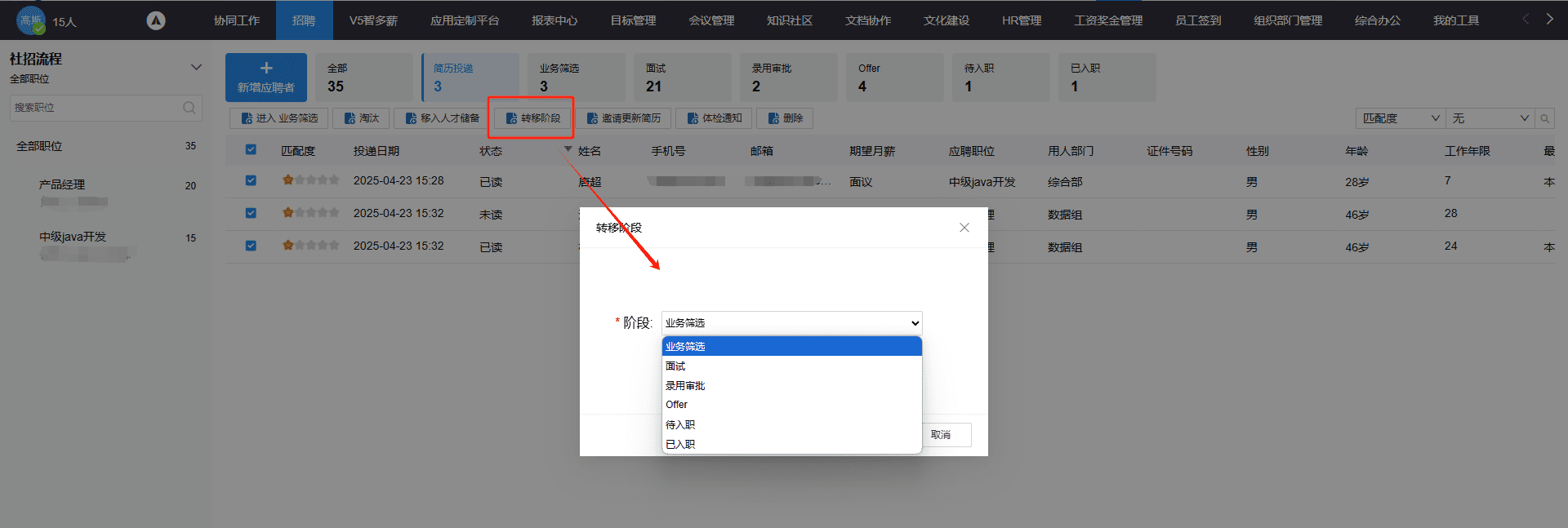Uncheck the 未读 row checkbox
Viewport: 1568px width, 528px height.
click(251, 213)
